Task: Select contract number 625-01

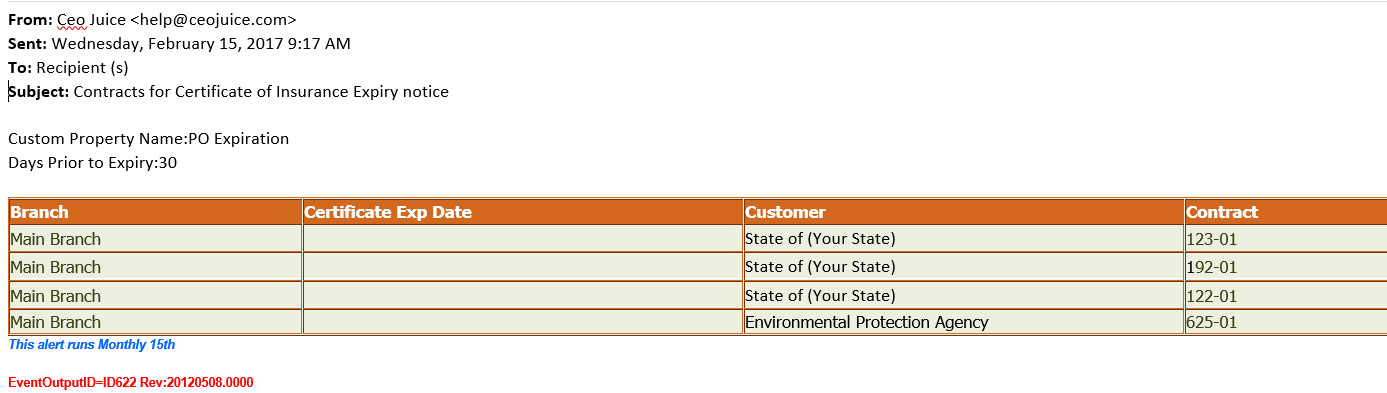Action: click(1212, 322)
